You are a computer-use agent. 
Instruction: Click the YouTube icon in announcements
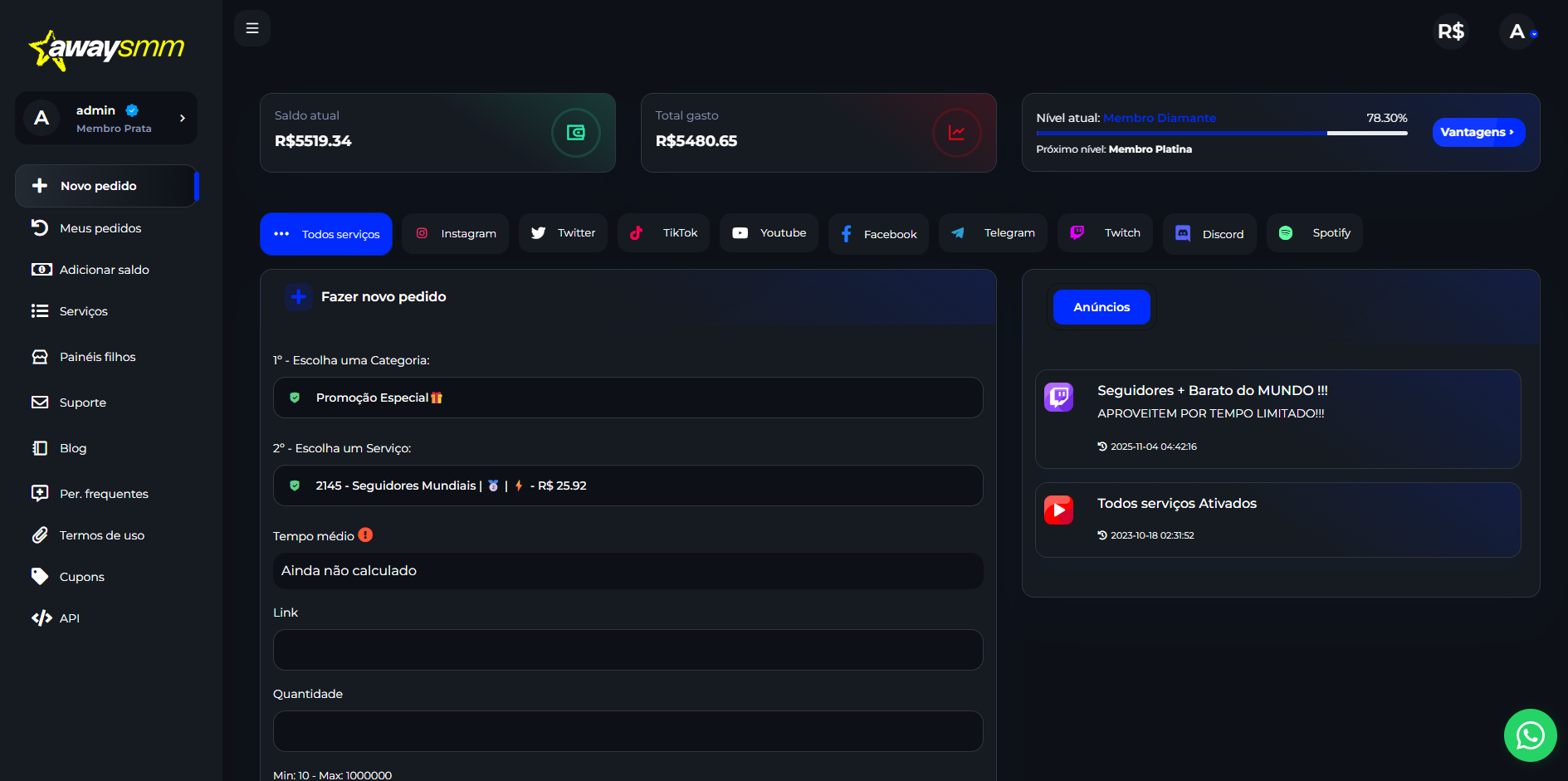(x=1058, y=510)
